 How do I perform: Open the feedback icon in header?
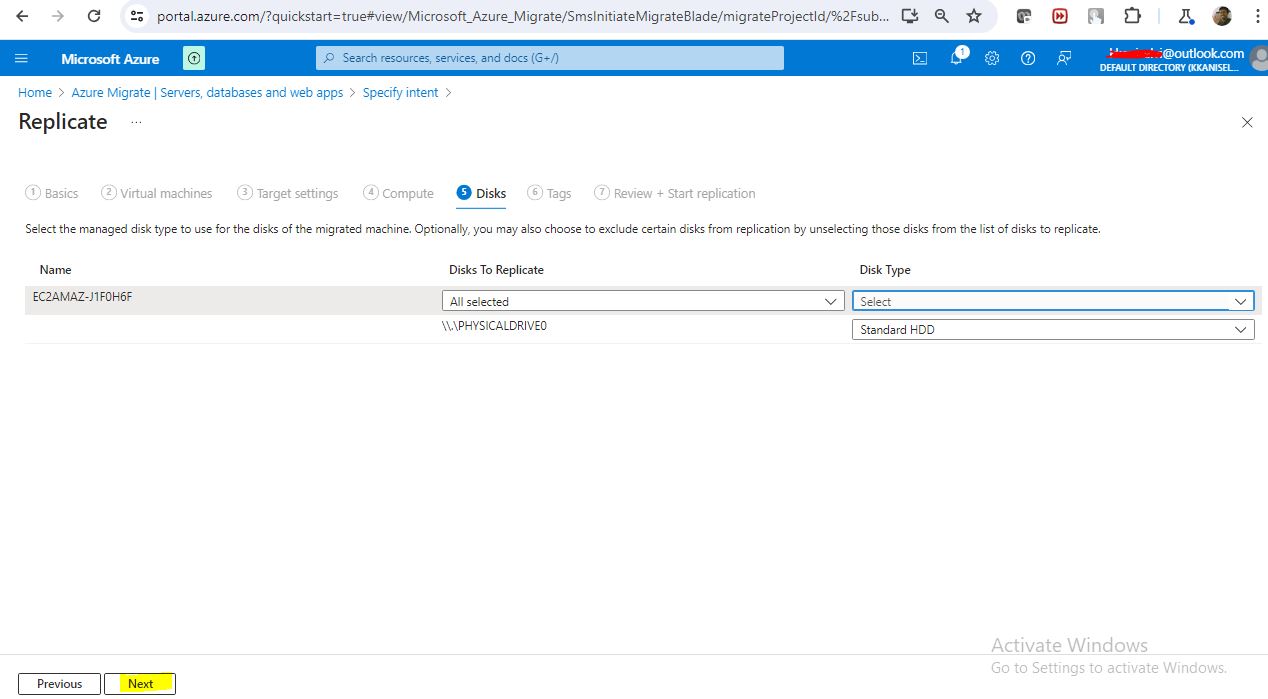pyautogui.click(x=1064, y=59)
